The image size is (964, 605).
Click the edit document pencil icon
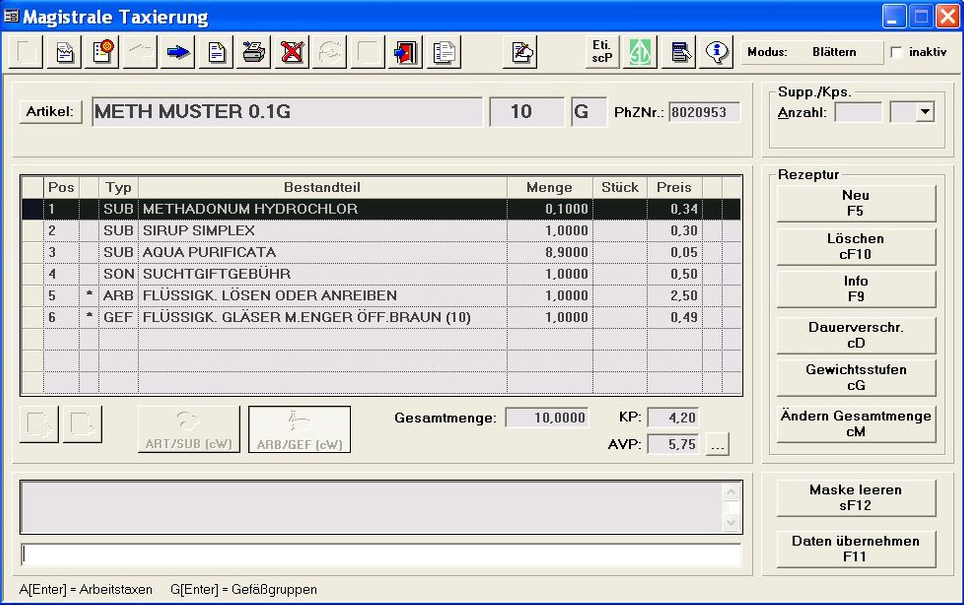tap(521, 52)
